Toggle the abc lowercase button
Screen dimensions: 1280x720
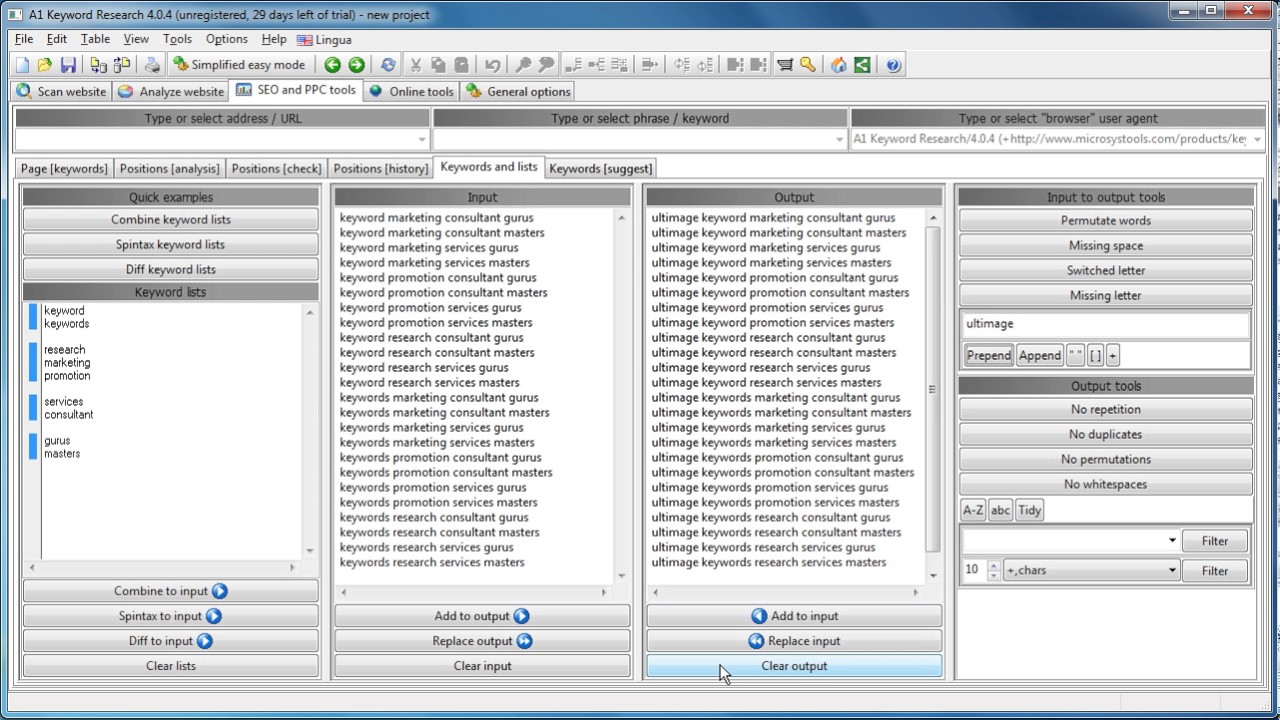(x=1001, y=510)
